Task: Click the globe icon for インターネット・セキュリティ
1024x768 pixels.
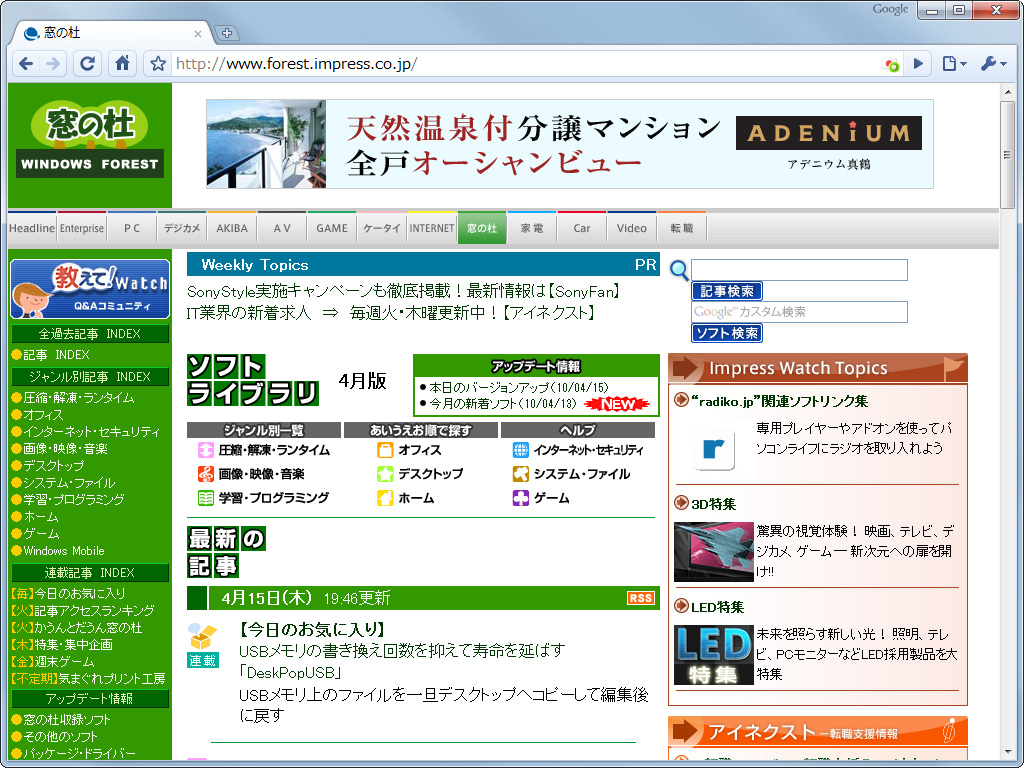Action: click(x=522, y=450)
